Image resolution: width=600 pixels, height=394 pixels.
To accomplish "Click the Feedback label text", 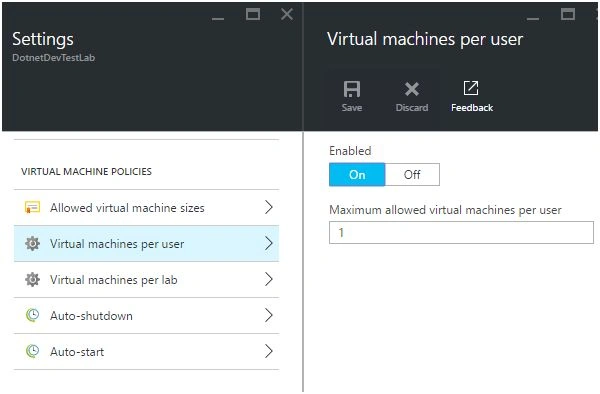I will click(472, 108).
